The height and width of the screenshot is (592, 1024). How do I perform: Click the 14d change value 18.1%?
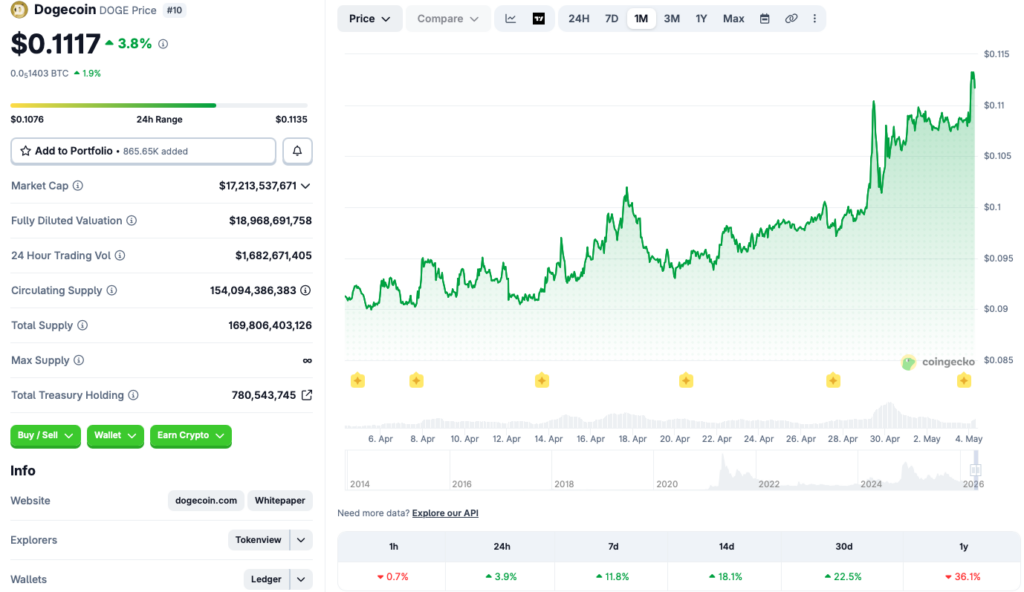(x=726, y=577)
